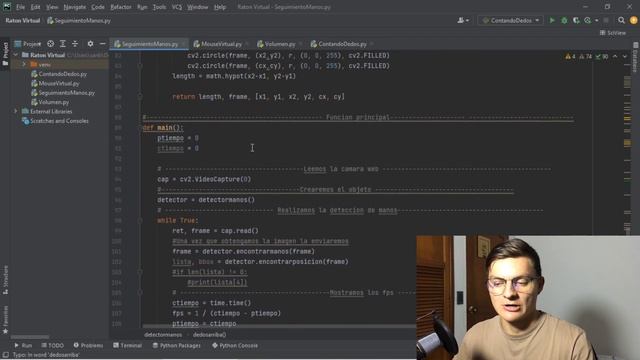The width and height of the screenshot is (640, 360).
Task: Collapse the Raton Virtual project root
Action: 16,55
